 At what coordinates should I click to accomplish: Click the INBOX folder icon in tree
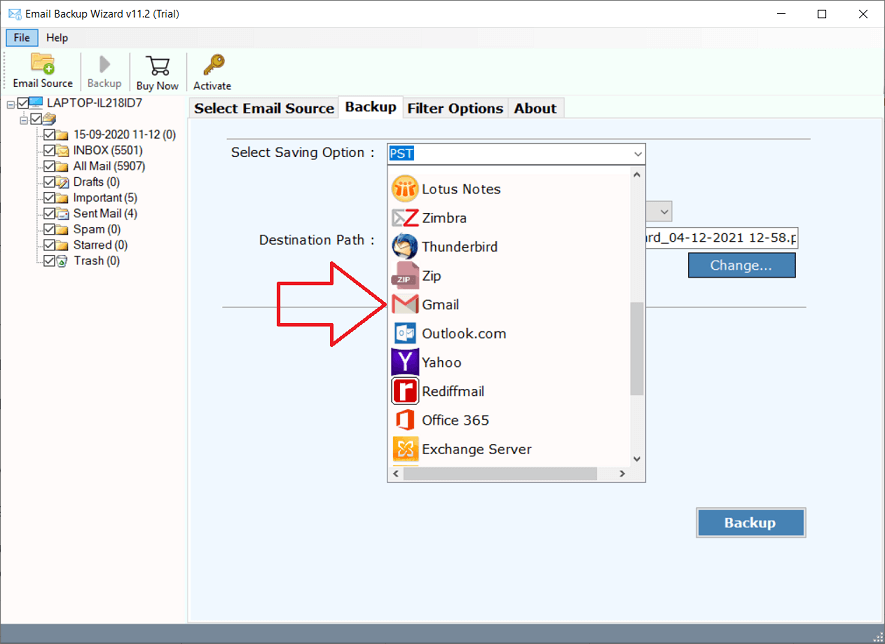tap(62, 151)
